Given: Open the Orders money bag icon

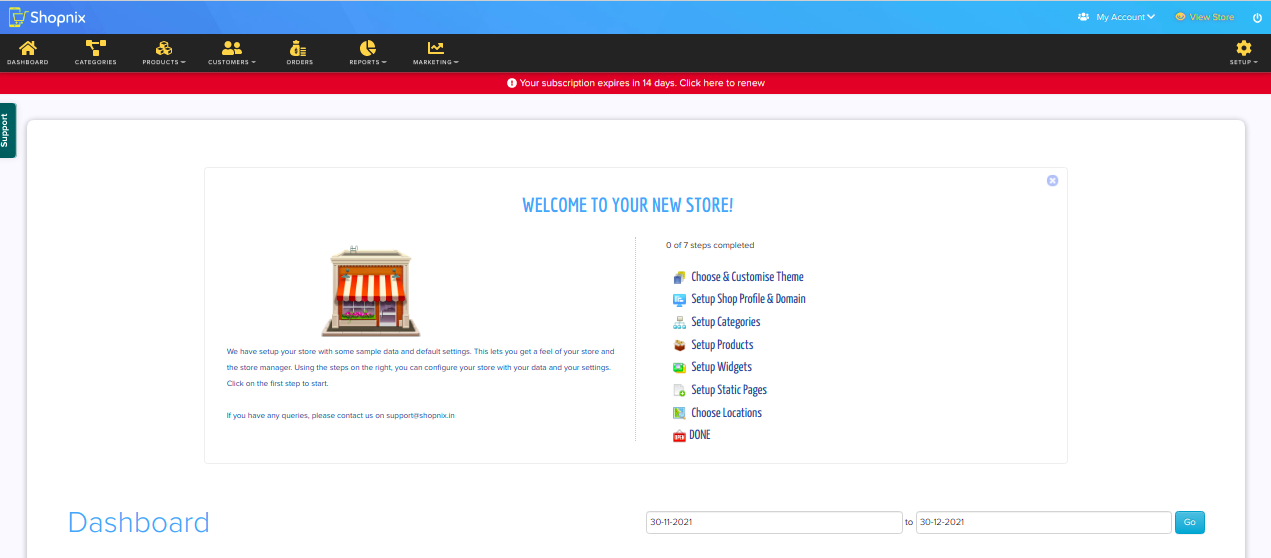Looking at the screenshot, I should [x=299, y=48].
